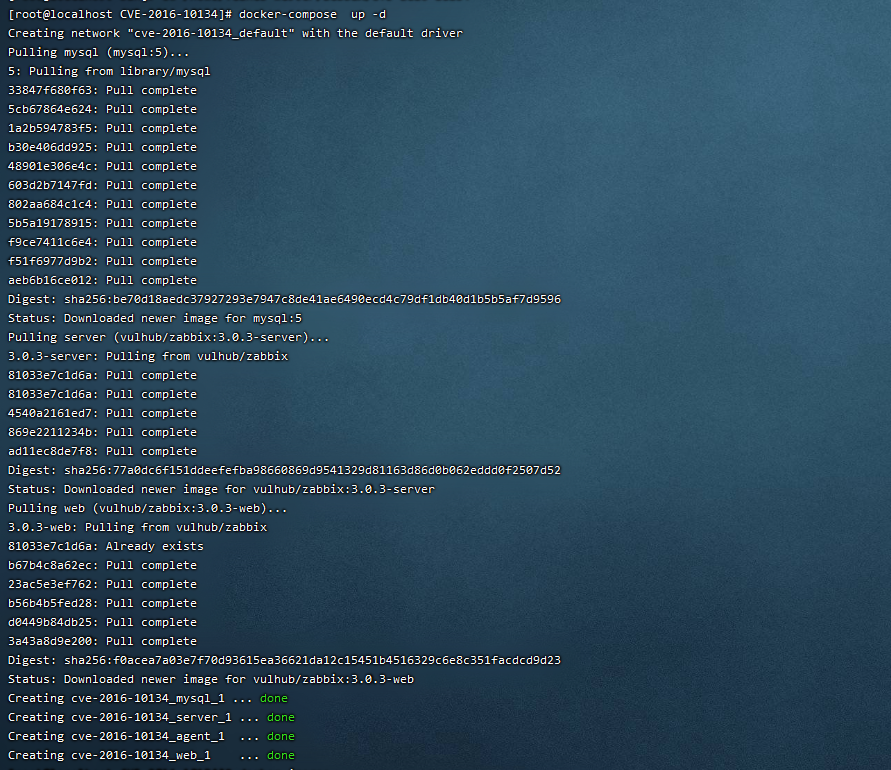The height and width of the screenshot is (770, 891).
Task: Select layer line '869e2211234b: Pull complete'
Action: click(x=102, y=432)
